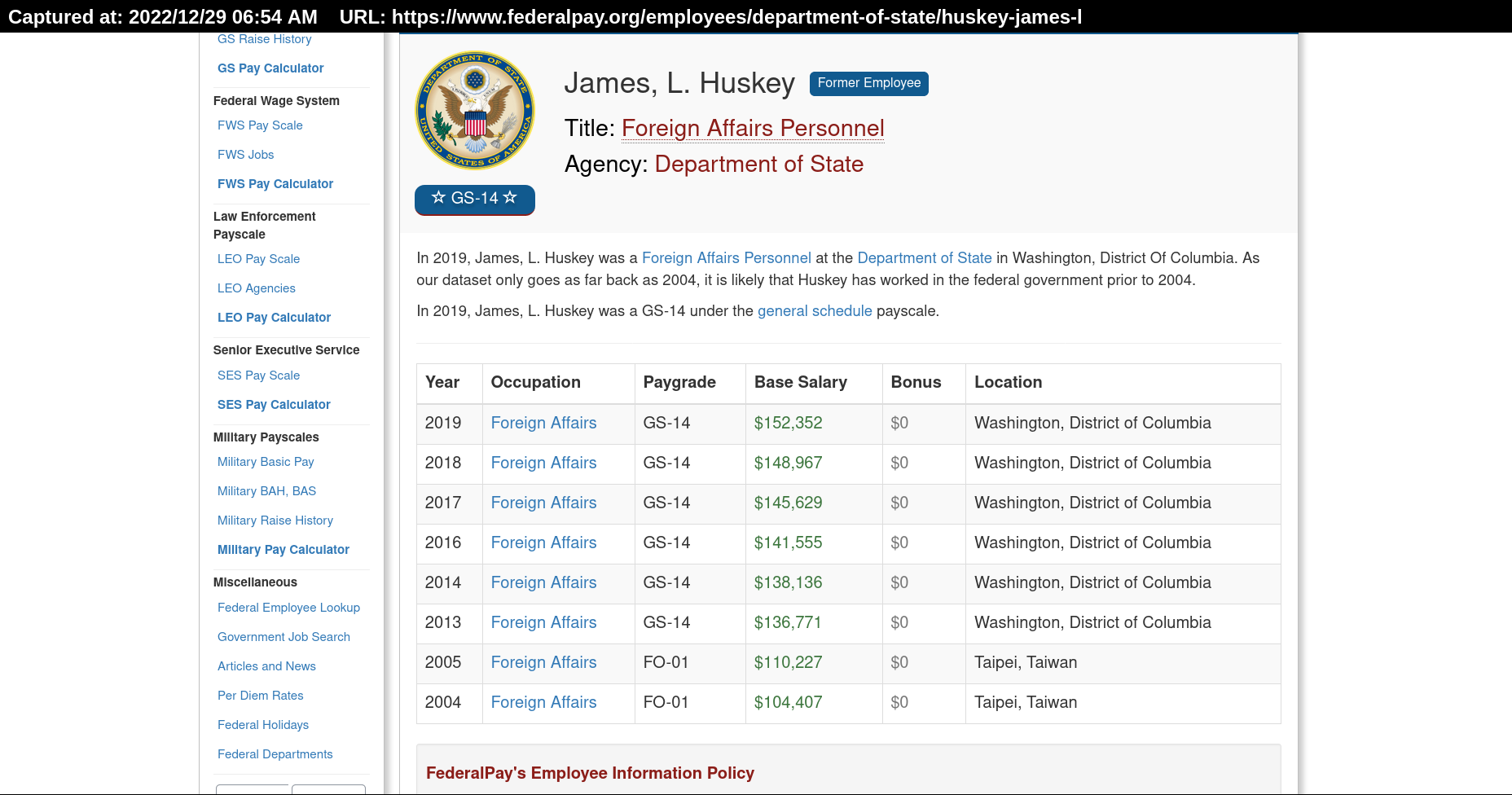Open the FWS Pay Calculator
This screenshot has width=1512, height=795.
pos(275,184)
